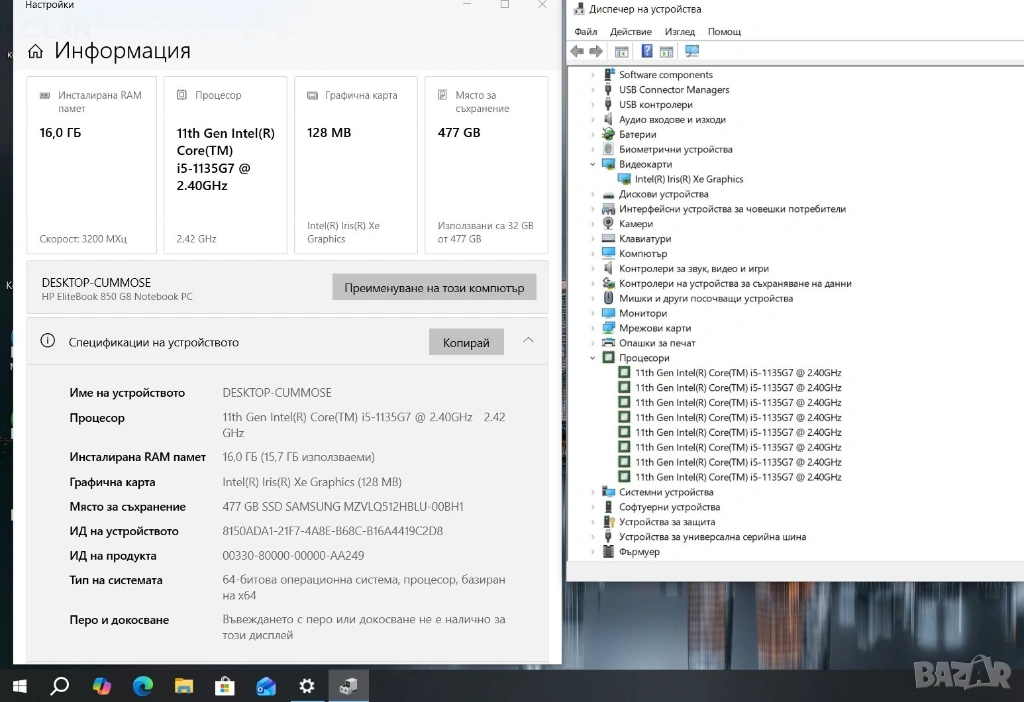Select Intel(R) Iris(R) Xe Graphics device
Screen dimensions: 1024x702
[x=688, y=179]
